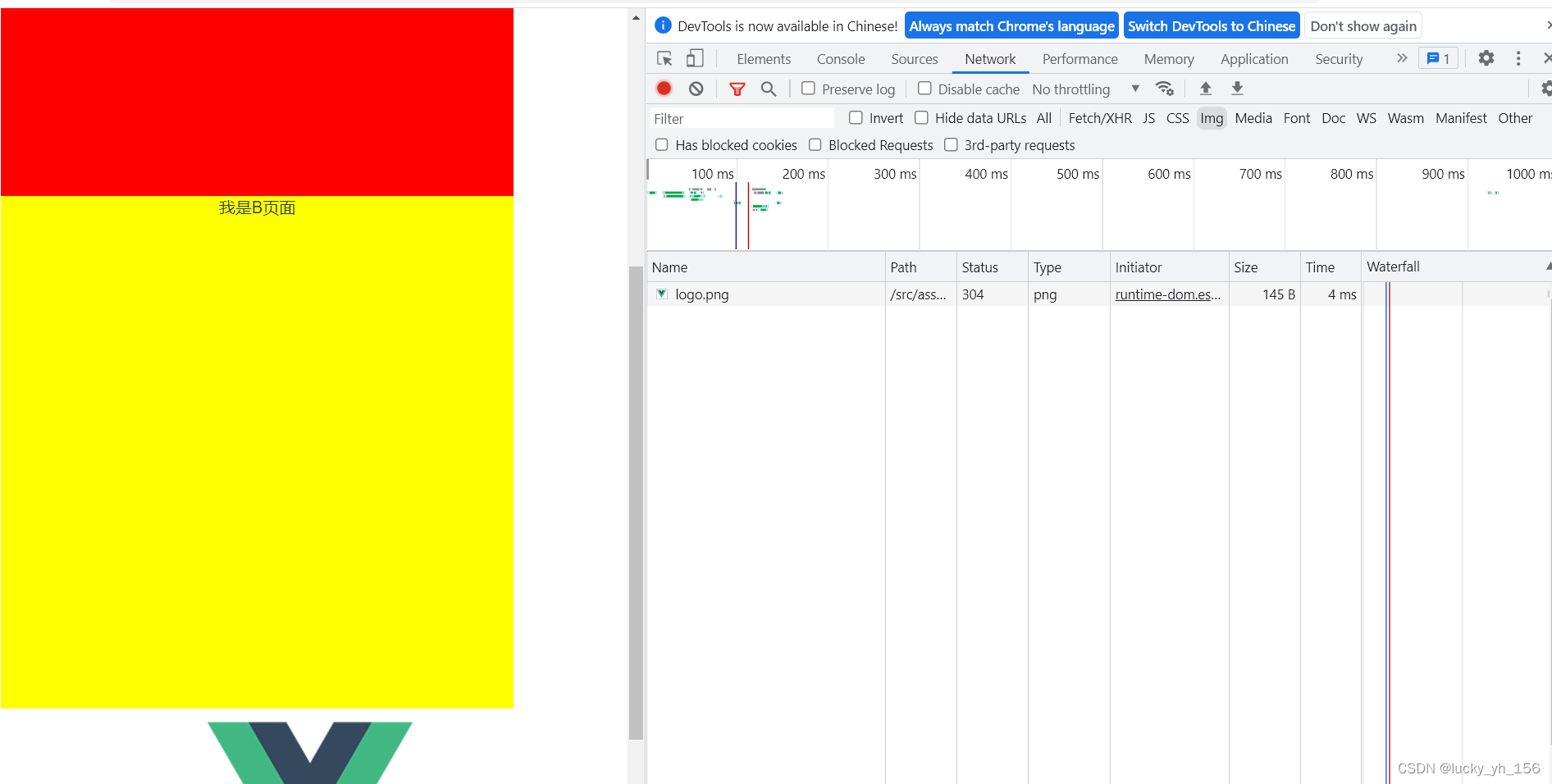The height and width of the screenshot is (784, 1552).
Task: Switch to the Elements tab
Action: [764, 59]
